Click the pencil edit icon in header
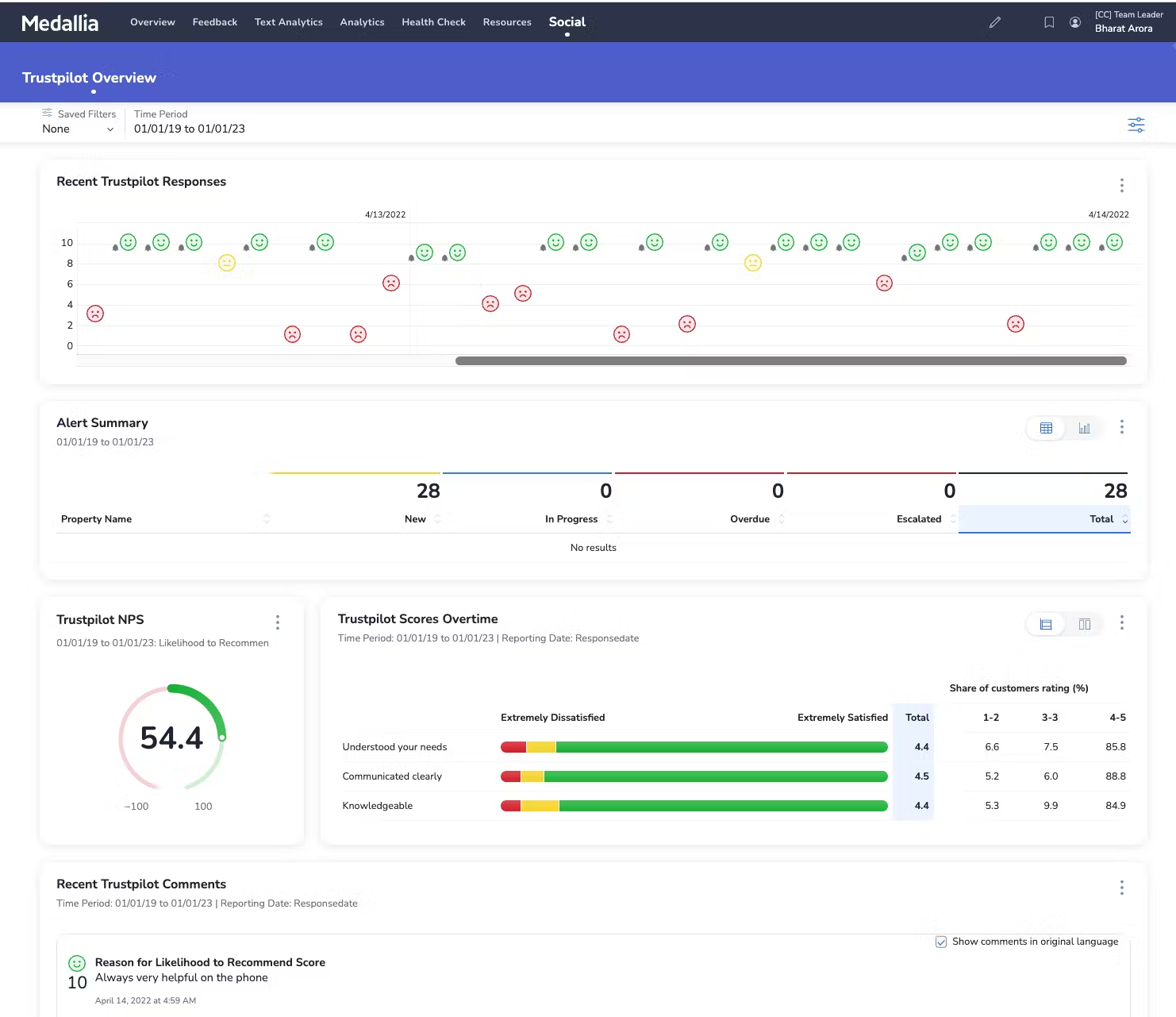Image resolution: width=1176 pixels, height=1017 pixels. 994,22
